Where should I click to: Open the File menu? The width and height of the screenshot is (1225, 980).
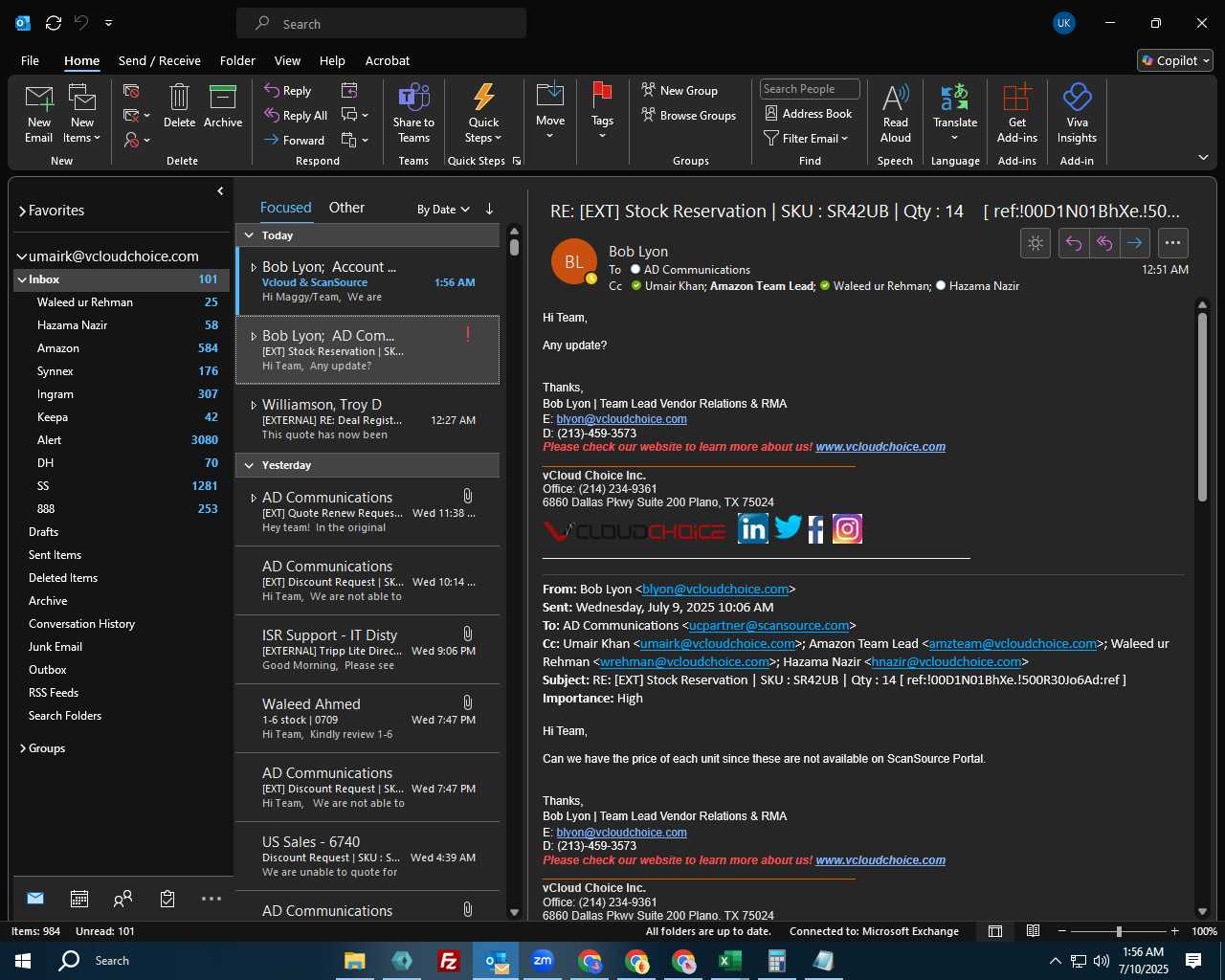pyautogui.click(x=30, y=60)
